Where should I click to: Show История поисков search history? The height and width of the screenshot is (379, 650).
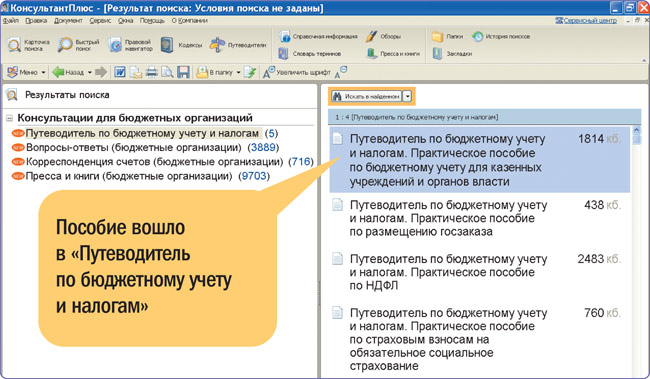click(x=501, y=36)
